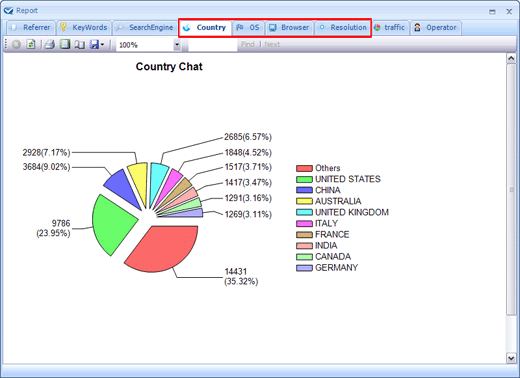This screenshot has height=378, width=520.
Task: Click the stop rendering icon
Action: pyautogui.click(x=16, y=44)
